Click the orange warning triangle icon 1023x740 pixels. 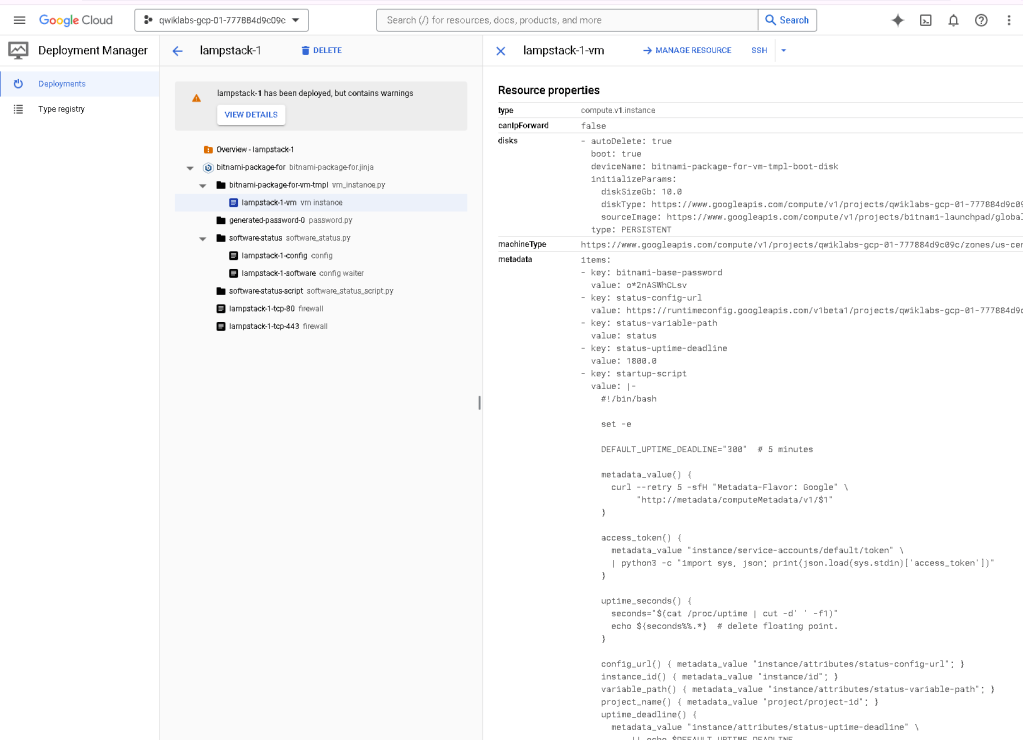click(x=196, y=99)
